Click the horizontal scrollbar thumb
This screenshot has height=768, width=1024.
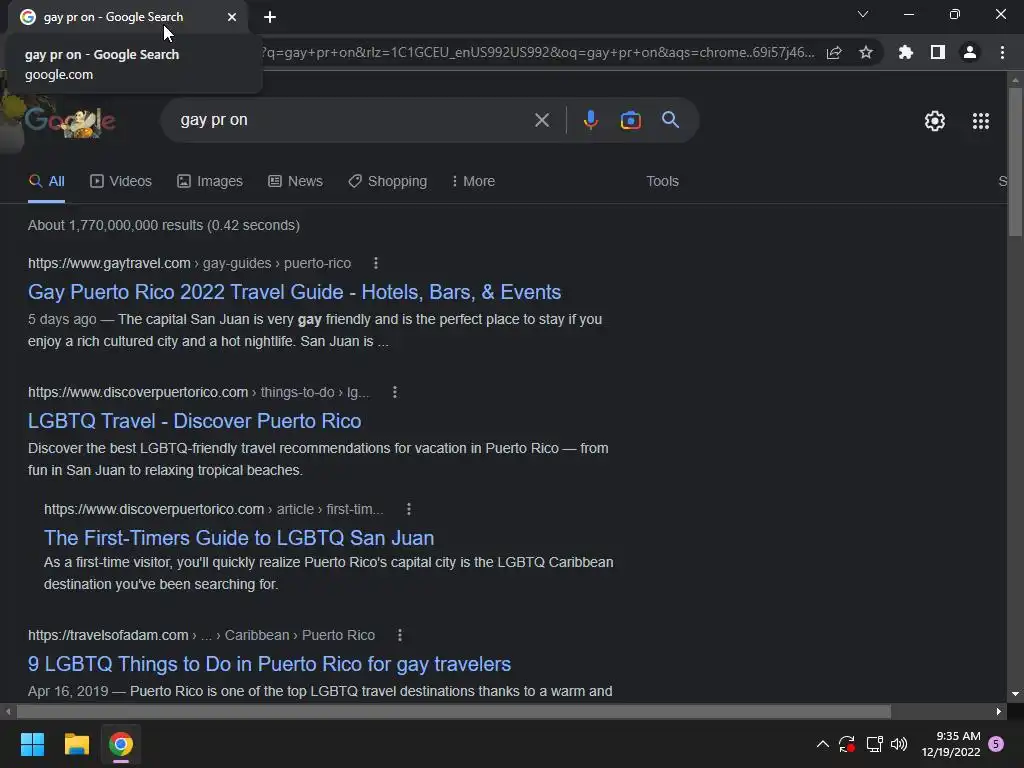pyautogui.click(x=454, y=711)
